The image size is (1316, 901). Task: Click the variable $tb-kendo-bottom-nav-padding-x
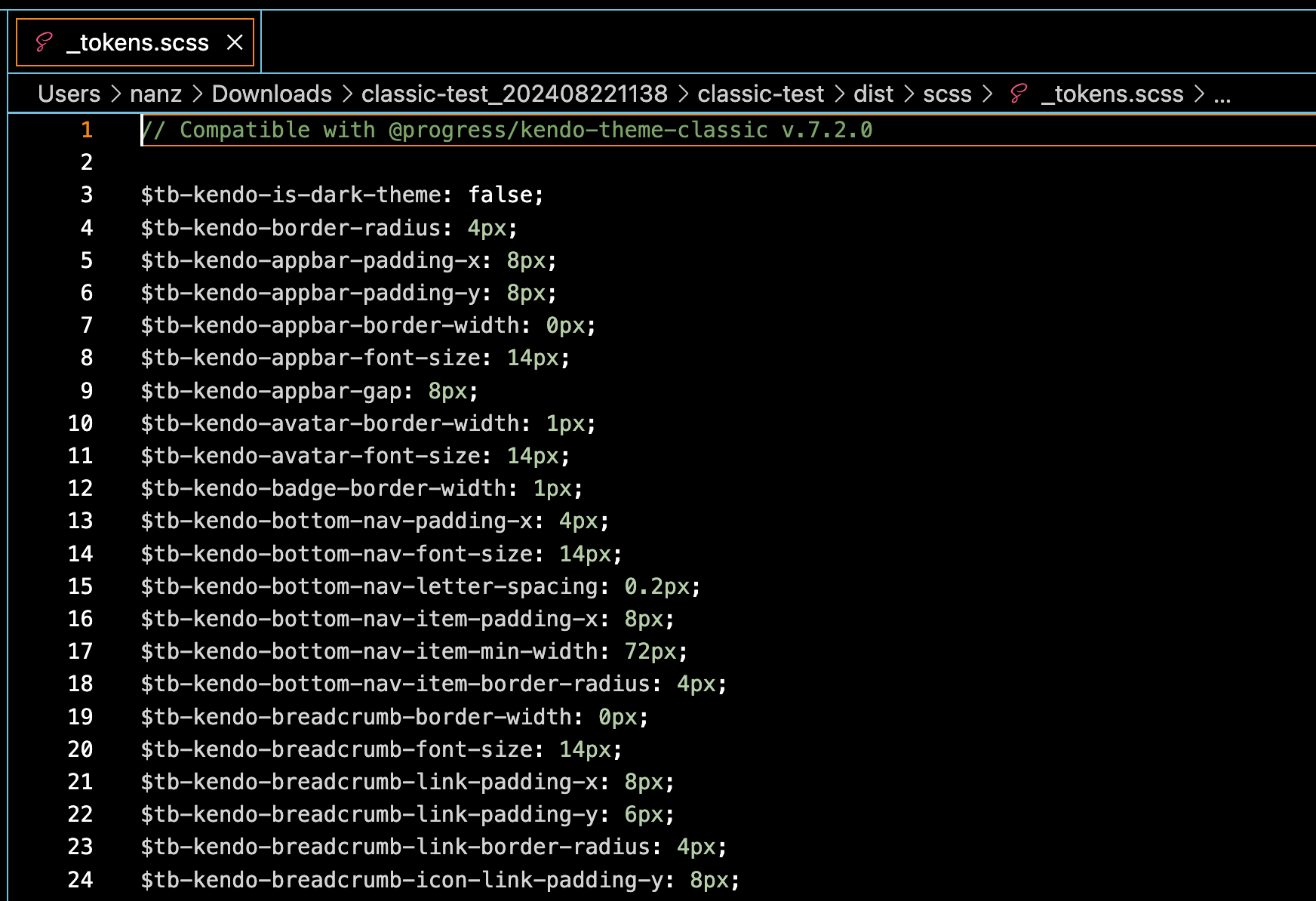point(337,521)
